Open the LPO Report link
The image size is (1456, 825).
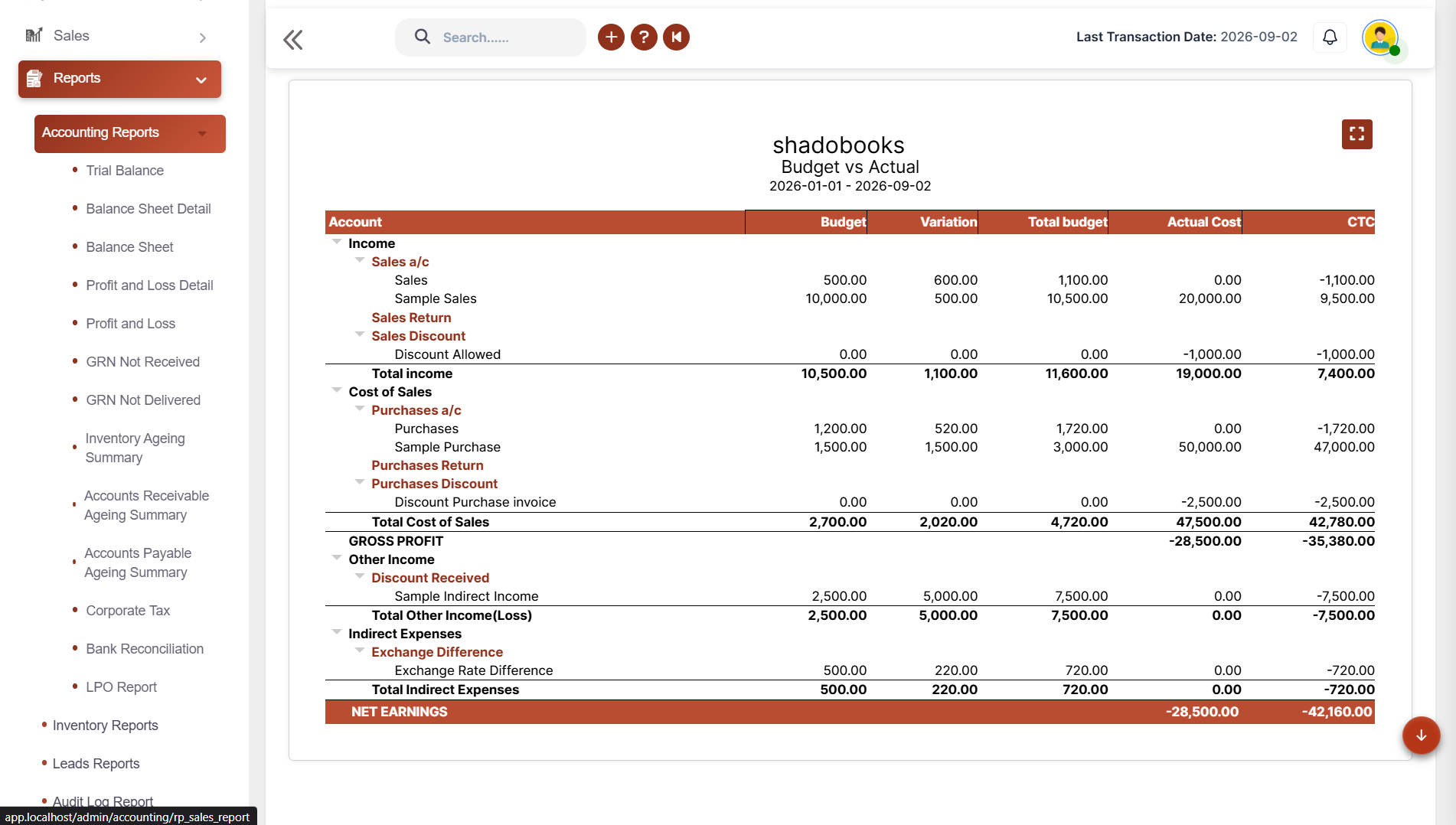[x=121, y=687]
